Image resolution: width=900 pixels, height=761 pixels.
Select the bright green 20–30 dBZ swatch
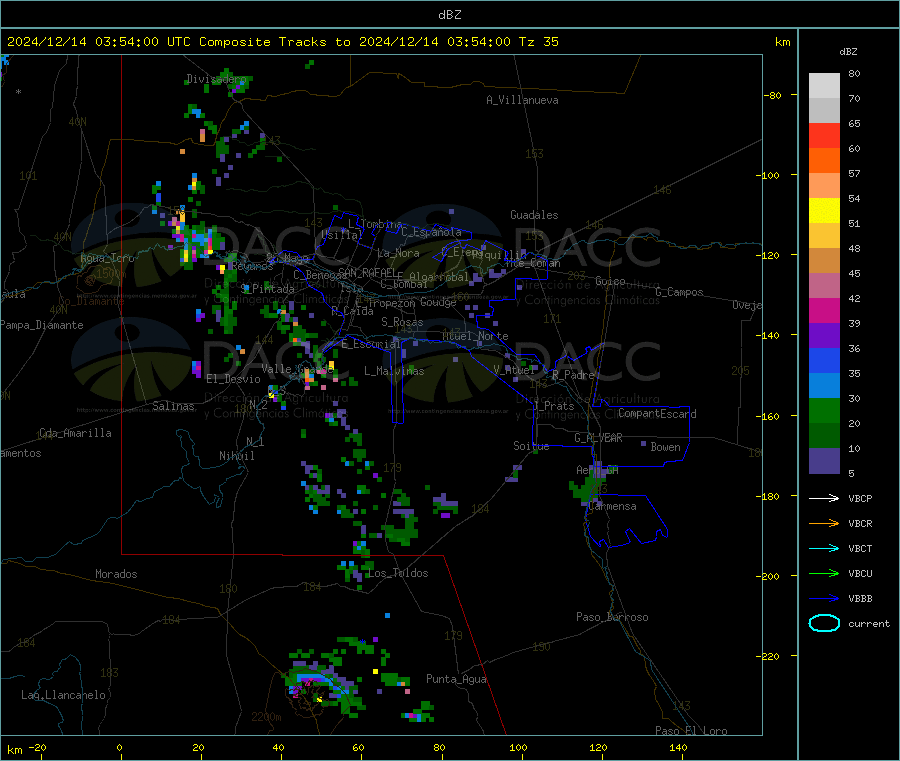(x=824, y=410)
